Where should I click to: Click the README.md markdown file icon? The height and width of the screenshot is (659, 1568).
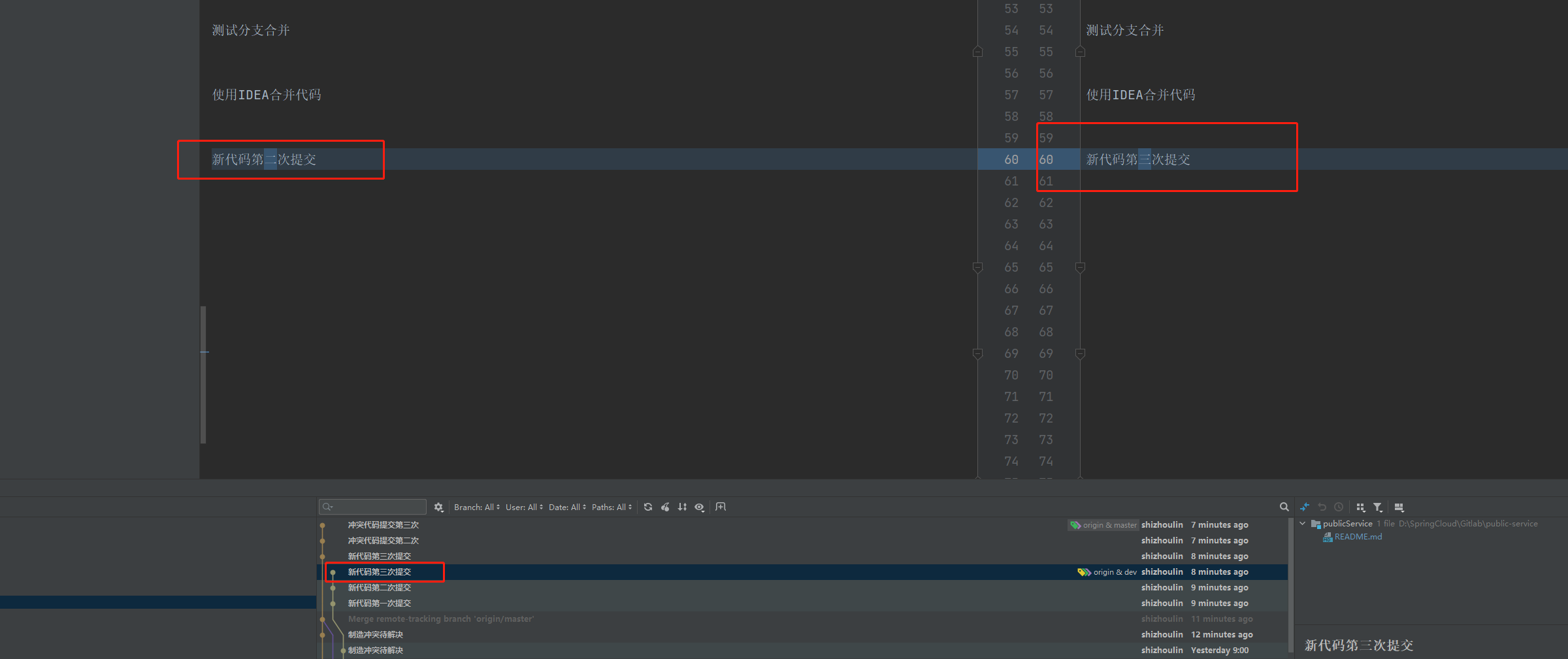[1328, 538]
